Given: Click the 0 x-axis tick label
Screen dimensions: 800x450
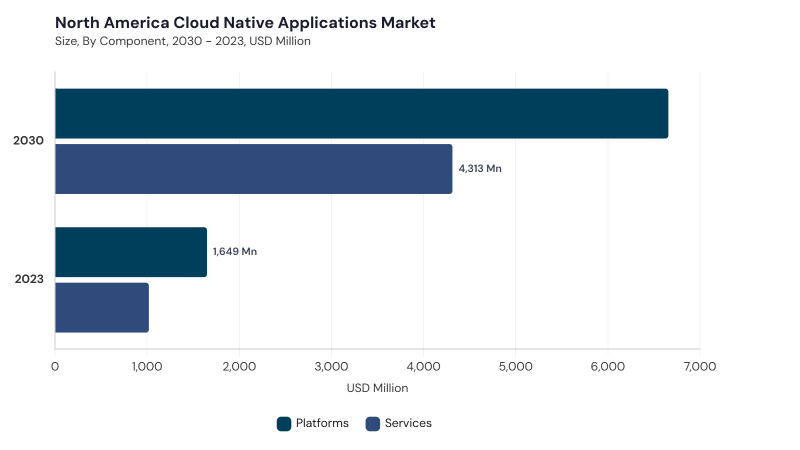Looking at the screenshot, I should pos(55,366).
